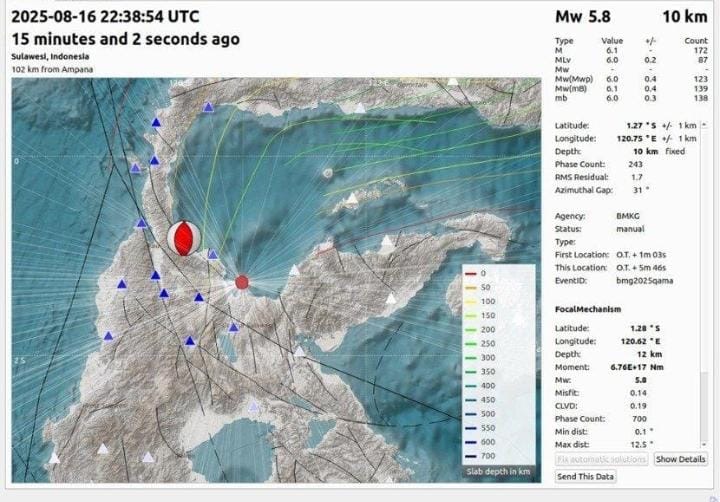Click the orange 50 km legend swatch
720x502 pixels.
click(470, 287)
